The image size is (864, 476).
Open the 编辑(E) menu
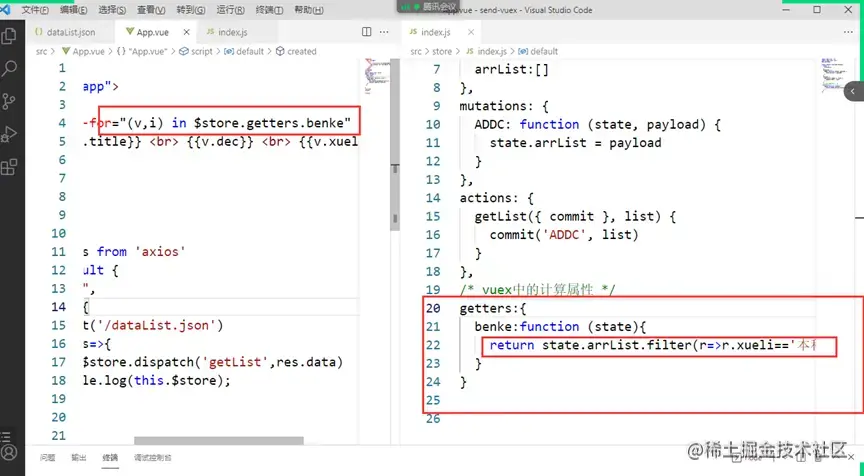tap(73, 10)
